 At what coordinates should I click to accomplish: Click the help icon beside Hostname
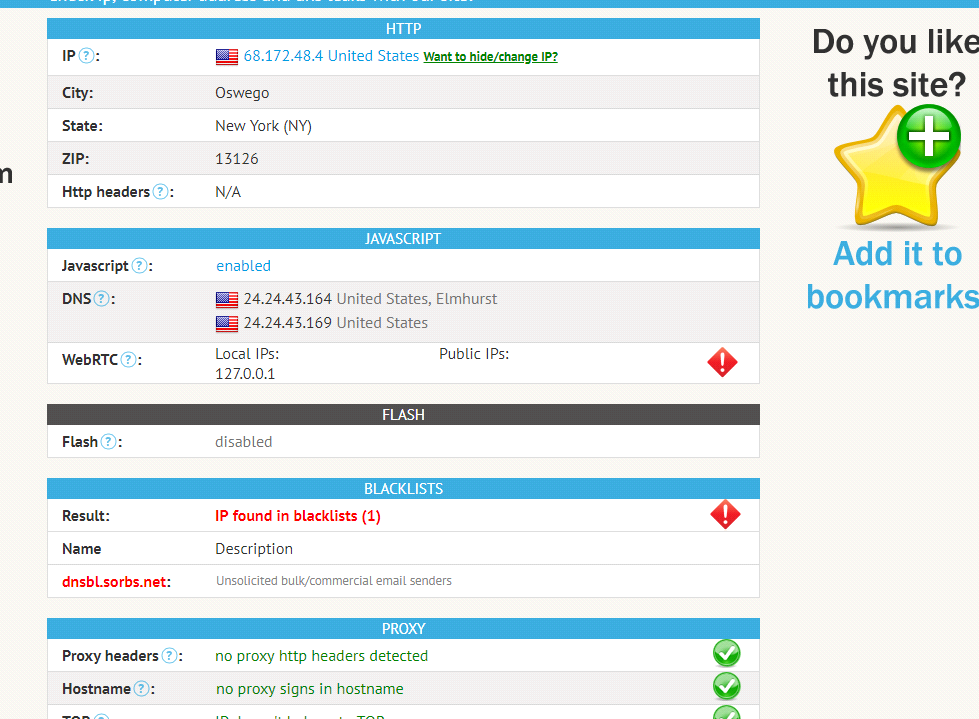point(142,689)
